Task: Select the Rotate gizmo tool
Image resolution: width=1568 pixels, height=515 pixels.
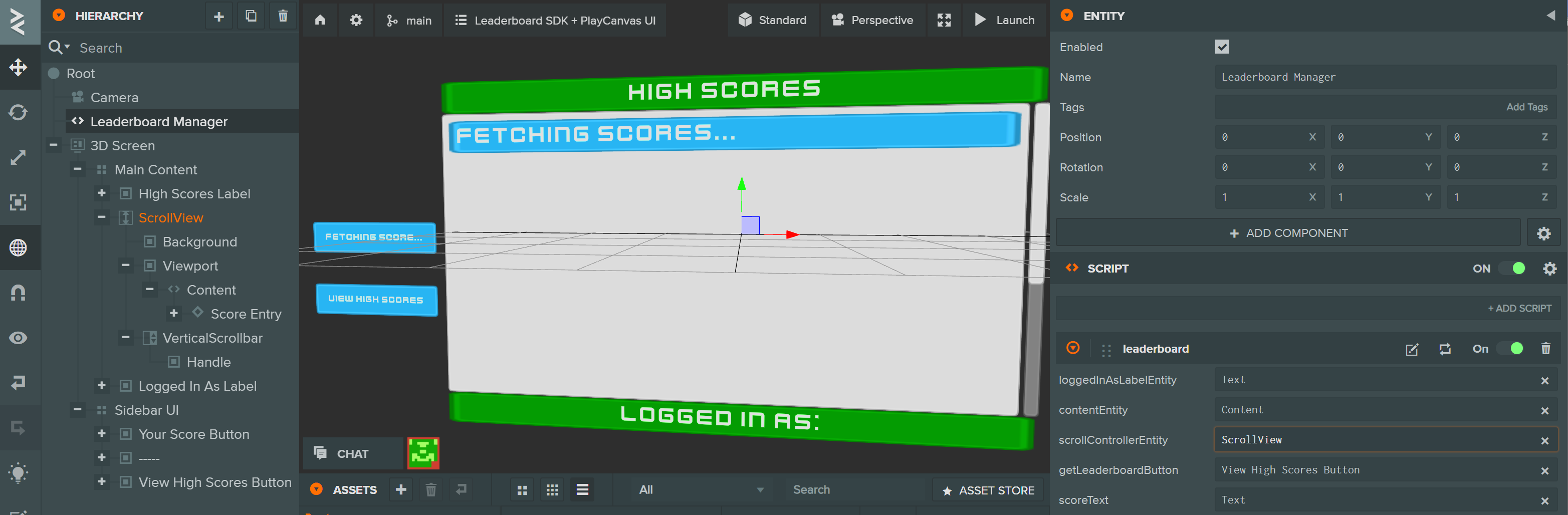Action: pos(18,113)
